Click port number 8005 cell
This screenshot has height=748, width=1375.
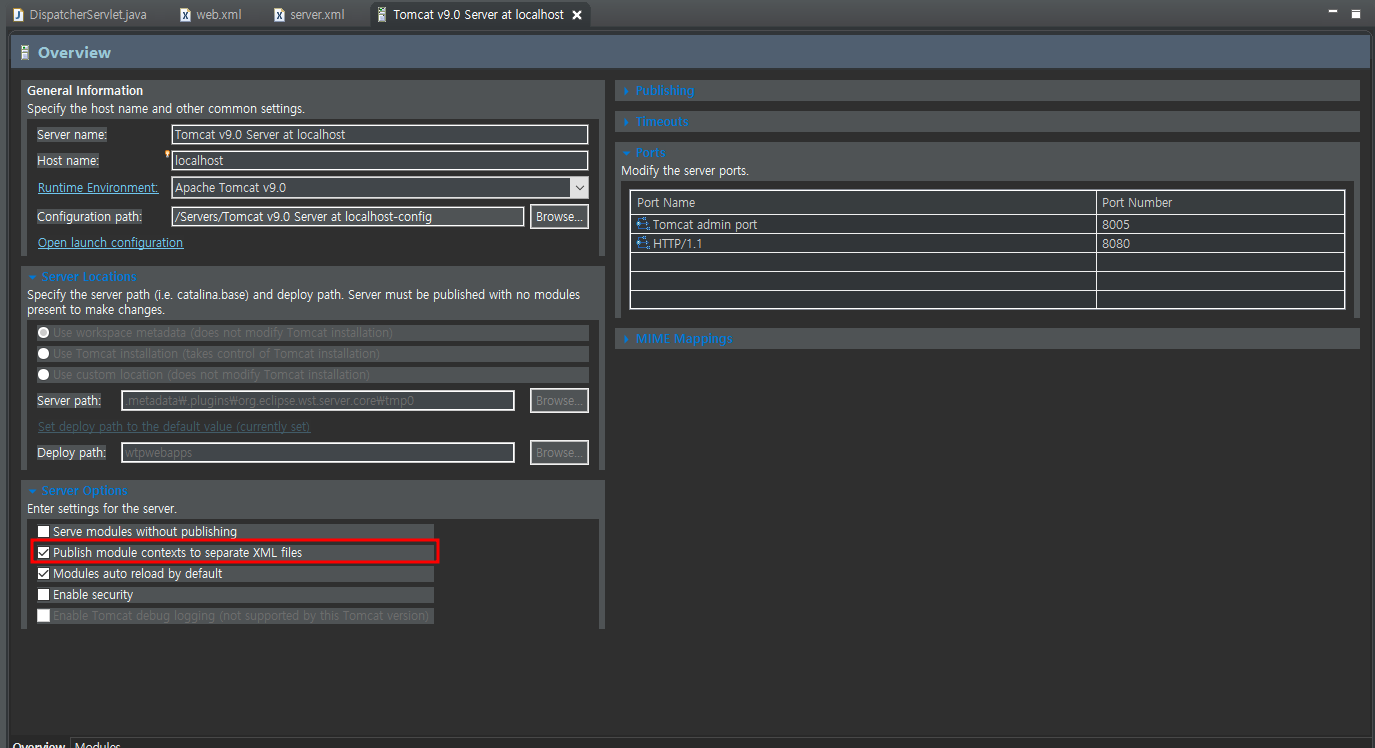tap(1220, 224)
